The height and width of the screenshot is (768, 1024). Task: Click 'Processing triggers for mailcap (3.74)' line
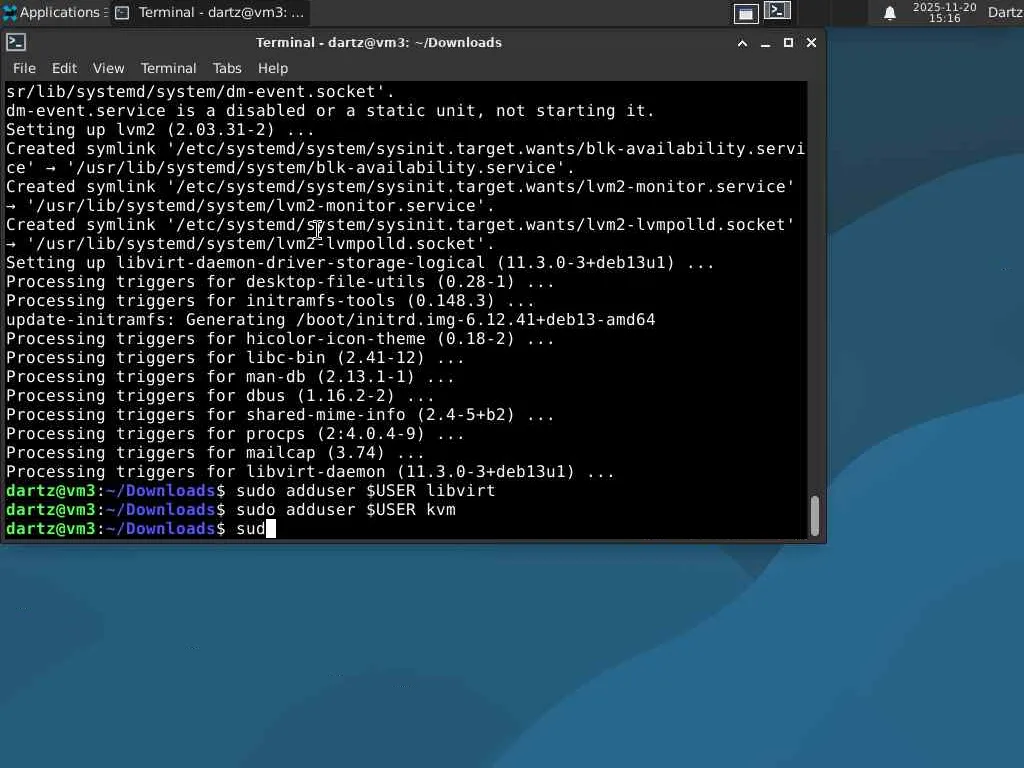point(215,452)
